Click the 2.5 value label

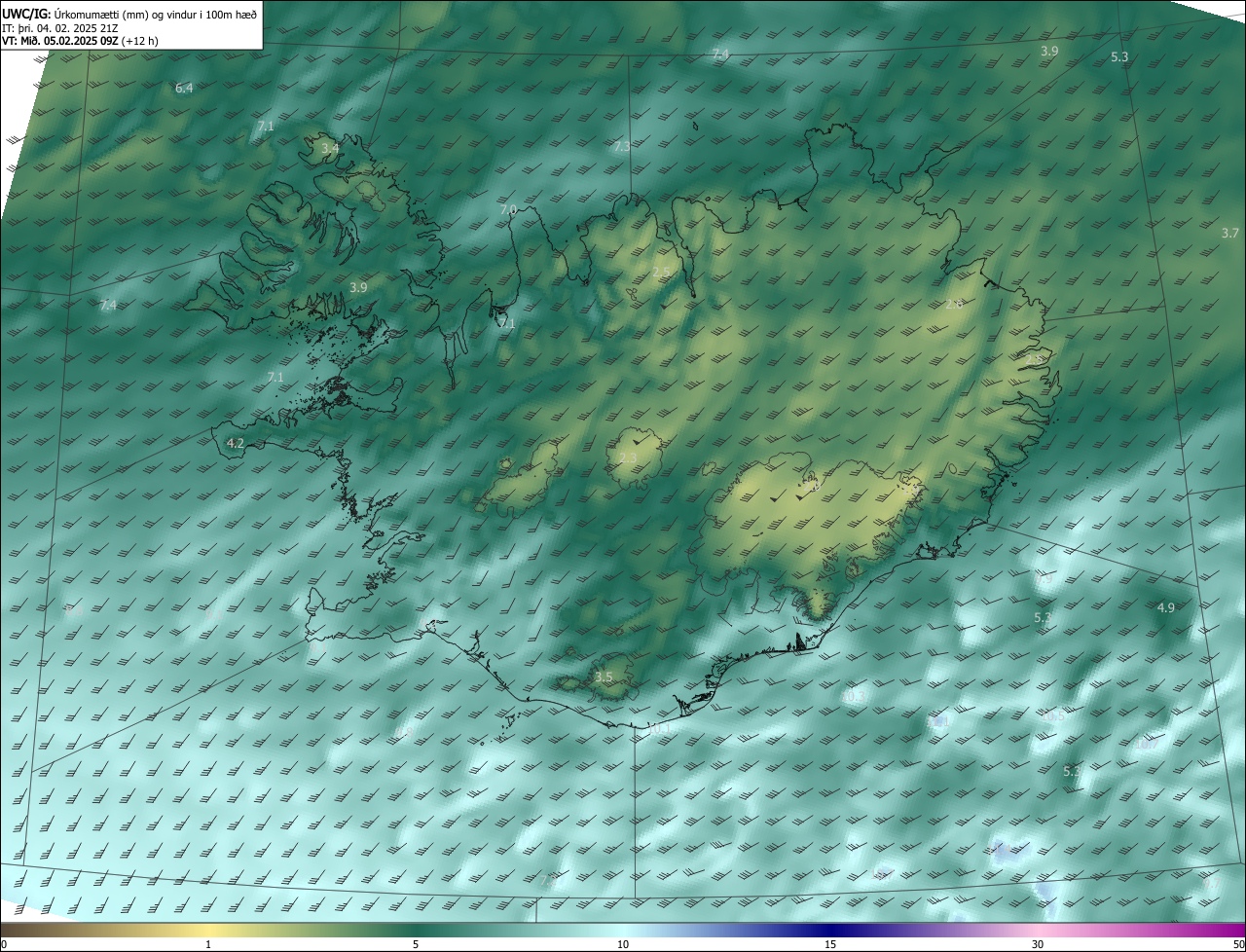661,272
